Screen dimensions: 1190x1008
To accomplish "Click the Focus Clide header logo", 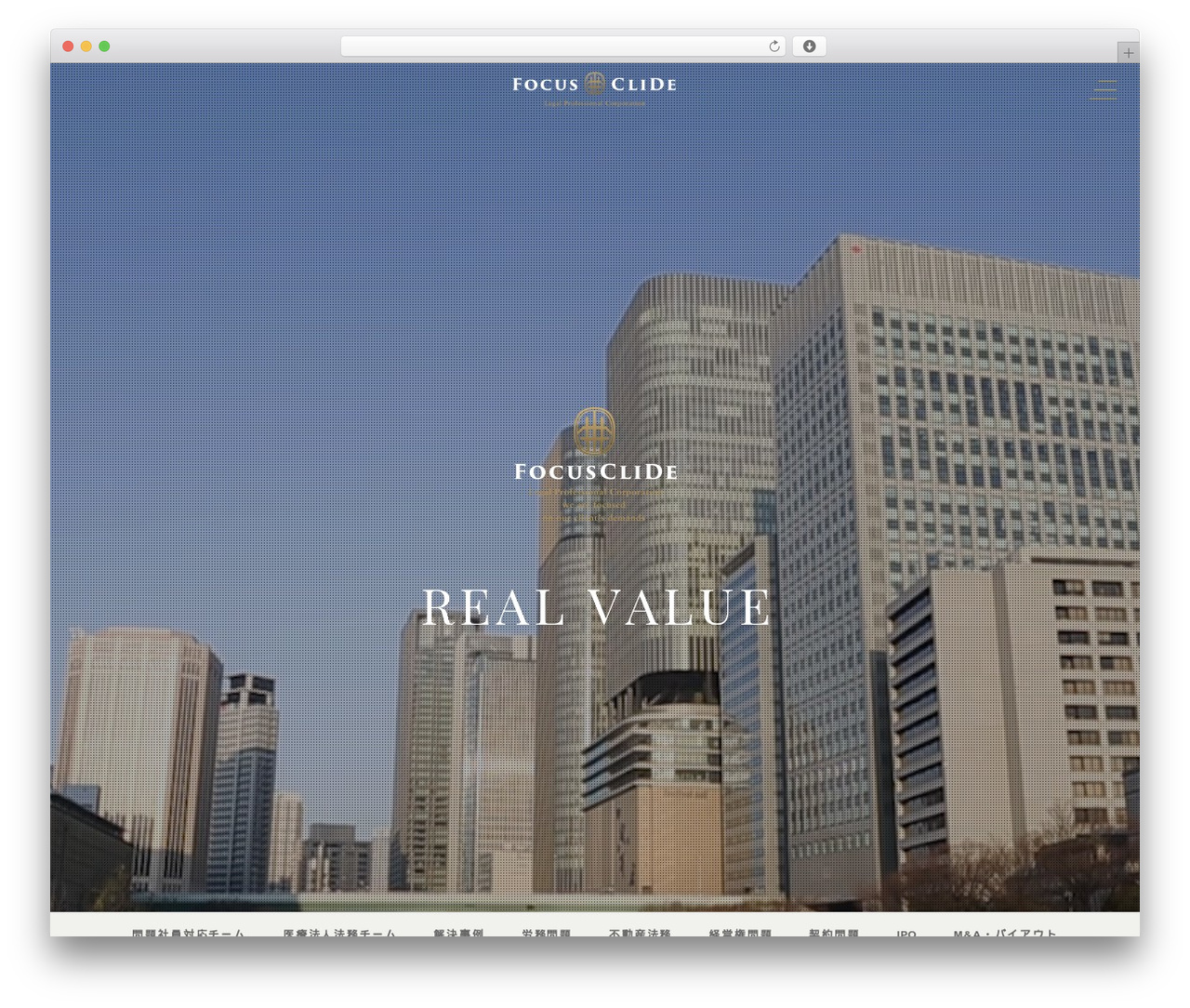I will pos(594,88).
